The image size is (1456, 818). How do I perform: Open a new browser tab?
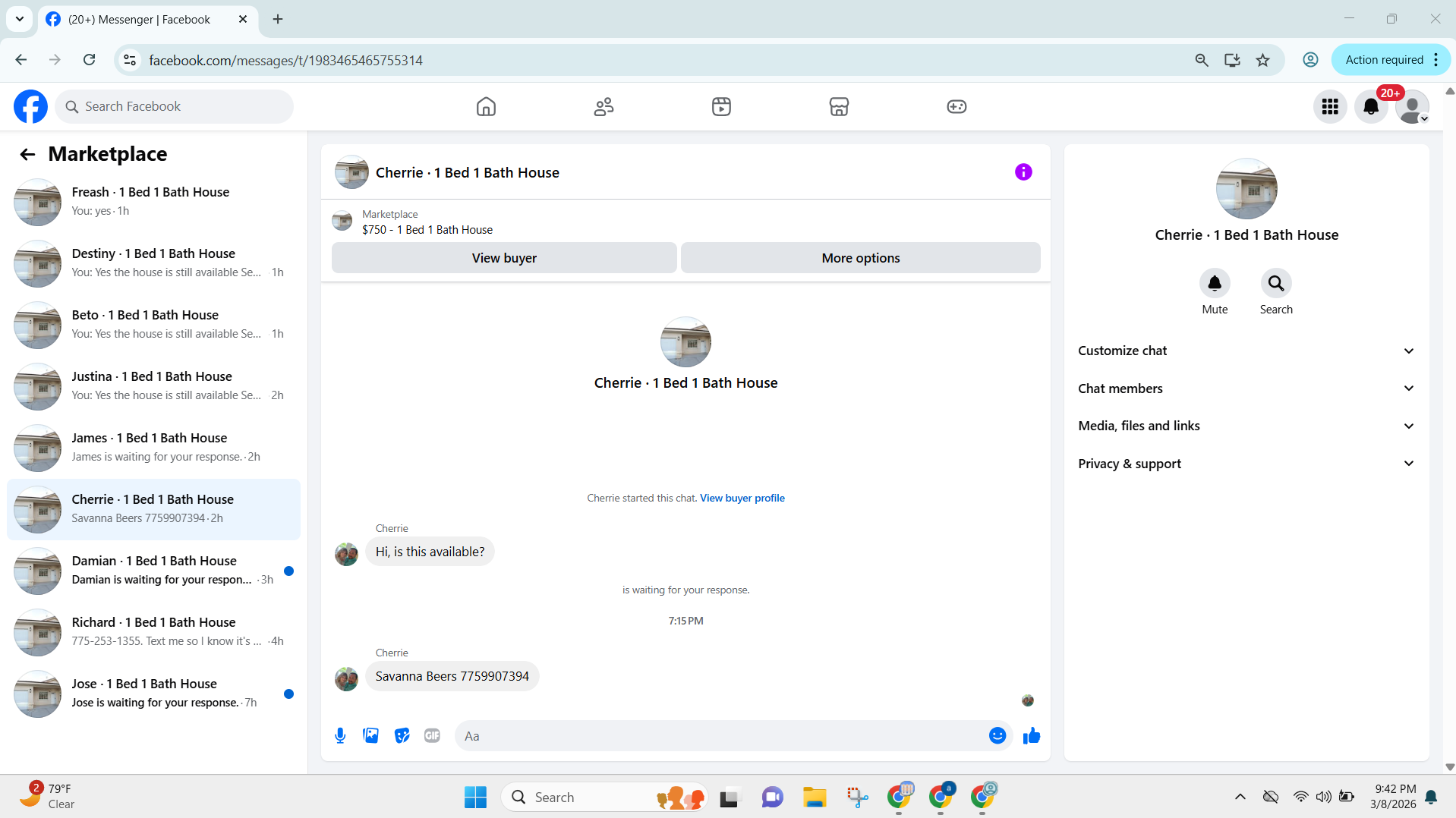[278, 20]
